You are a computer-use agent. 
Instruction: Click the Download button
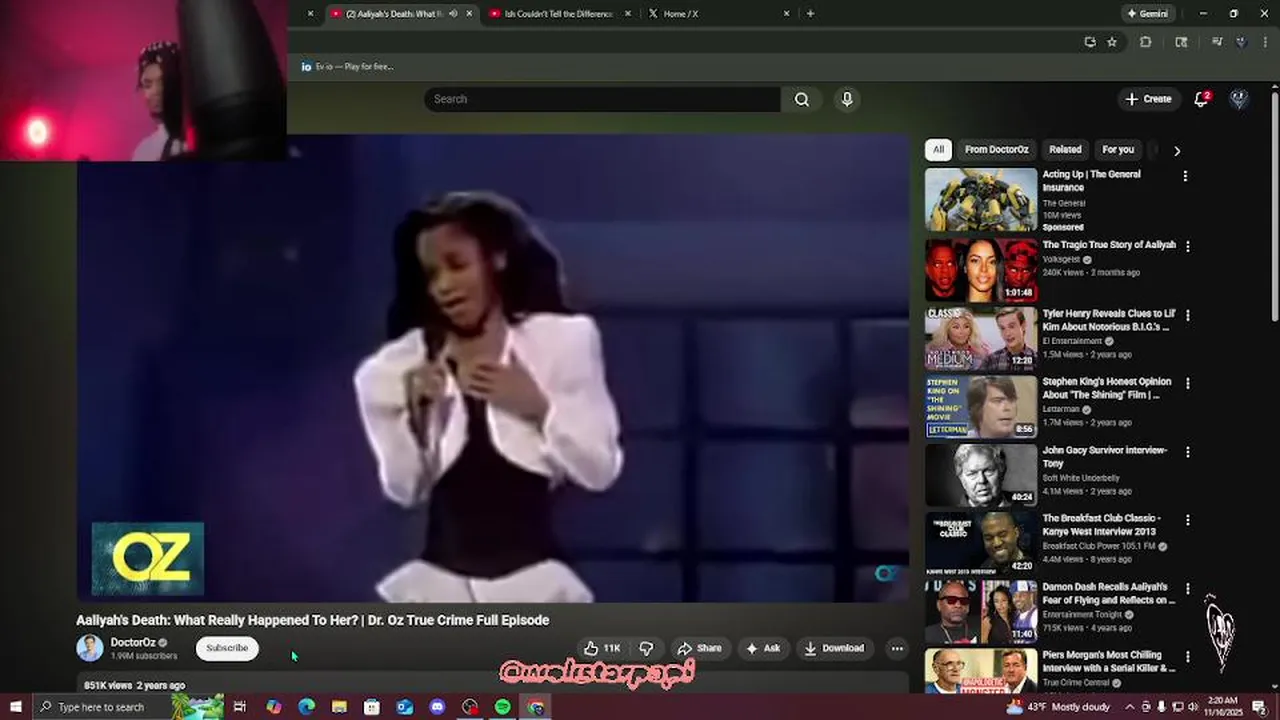(x=834, y=648)
